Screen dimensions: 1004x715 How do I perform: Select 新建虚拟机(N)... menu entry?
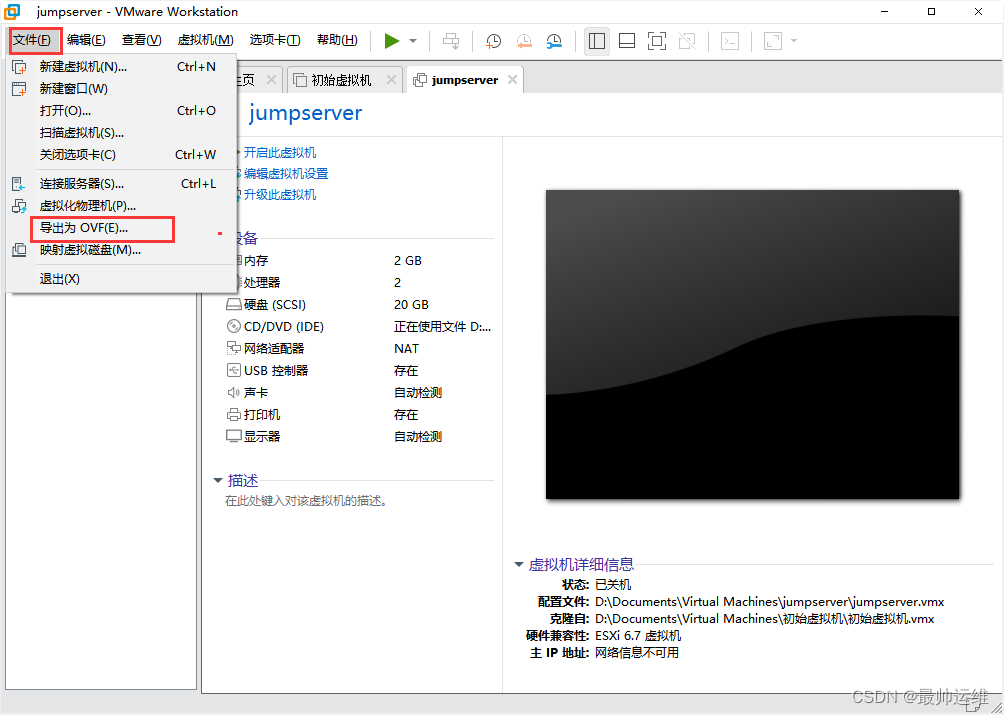point(122,67)
